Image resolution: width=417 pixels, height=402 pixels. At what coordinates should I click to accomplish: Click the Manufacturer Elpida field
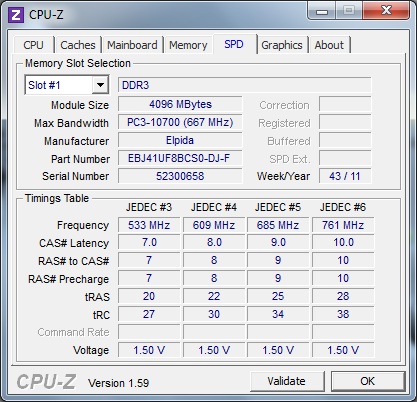point(180,140)
